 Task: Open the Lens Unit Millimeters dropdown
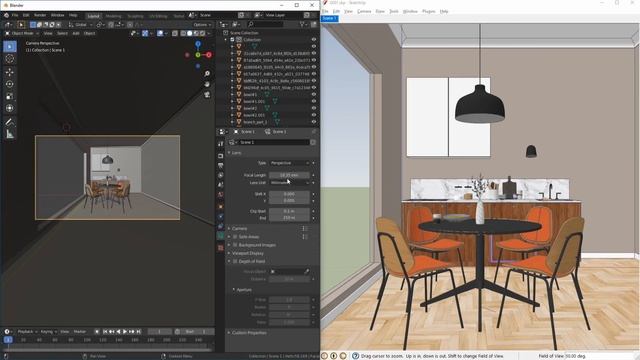pyautogui.click(x=289, y=182)
